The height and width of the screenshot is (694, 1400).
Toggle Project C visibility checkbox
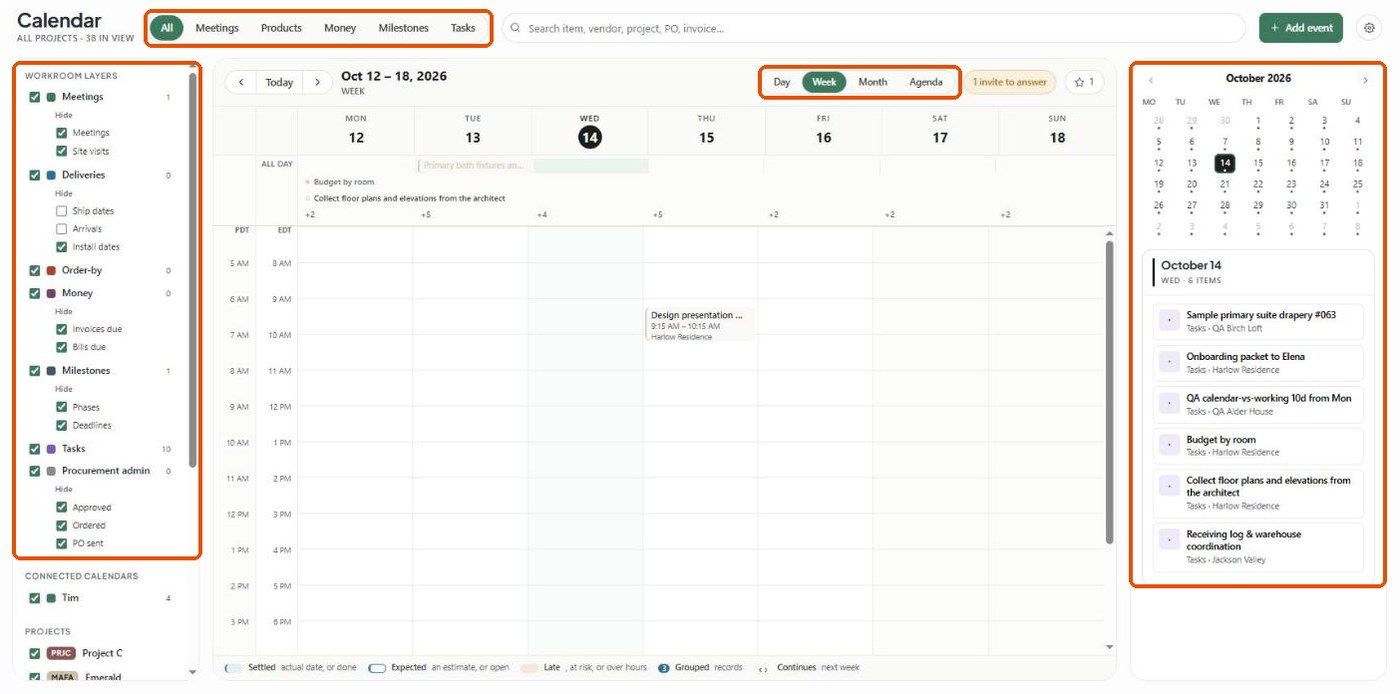(35, 653)
